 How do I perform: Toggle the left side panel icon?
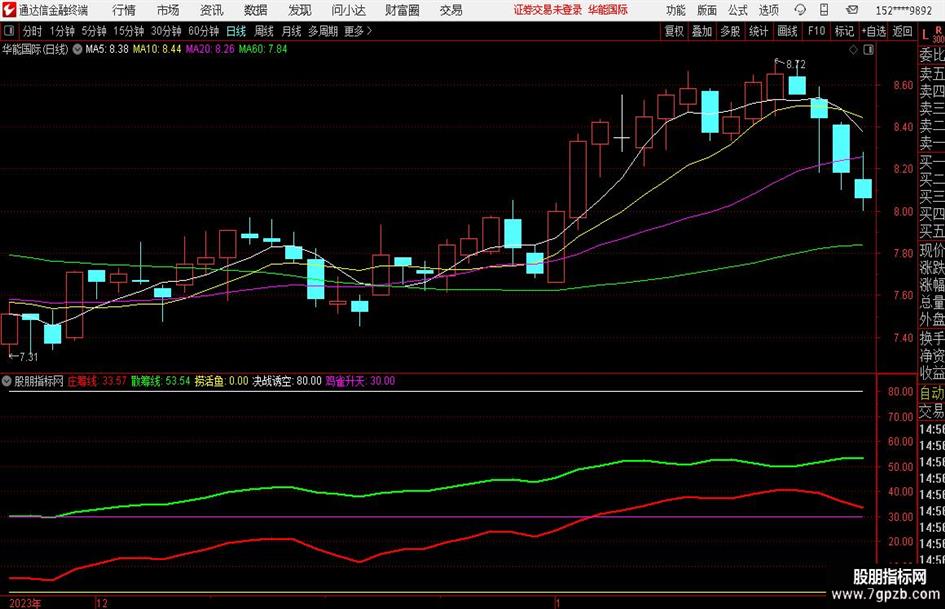(8, 31)
